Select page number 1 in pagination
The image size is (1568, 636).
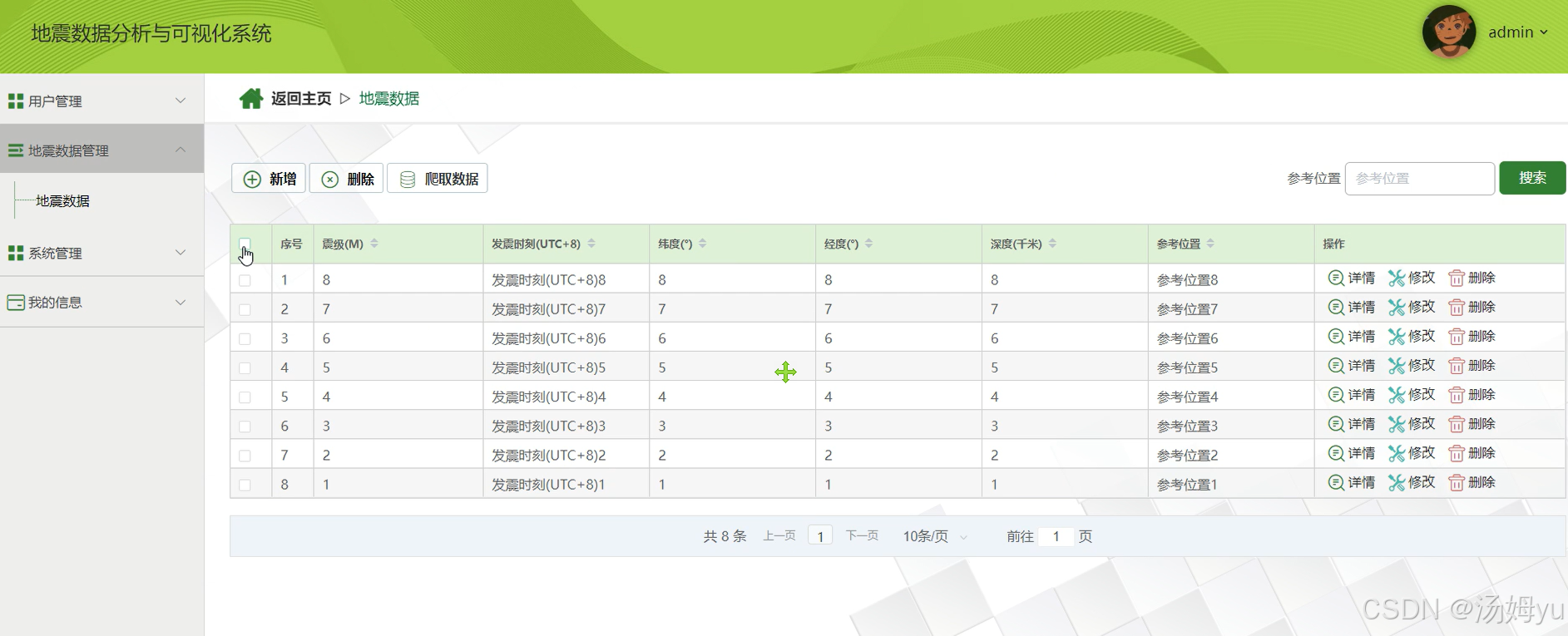tap(820, 536)
